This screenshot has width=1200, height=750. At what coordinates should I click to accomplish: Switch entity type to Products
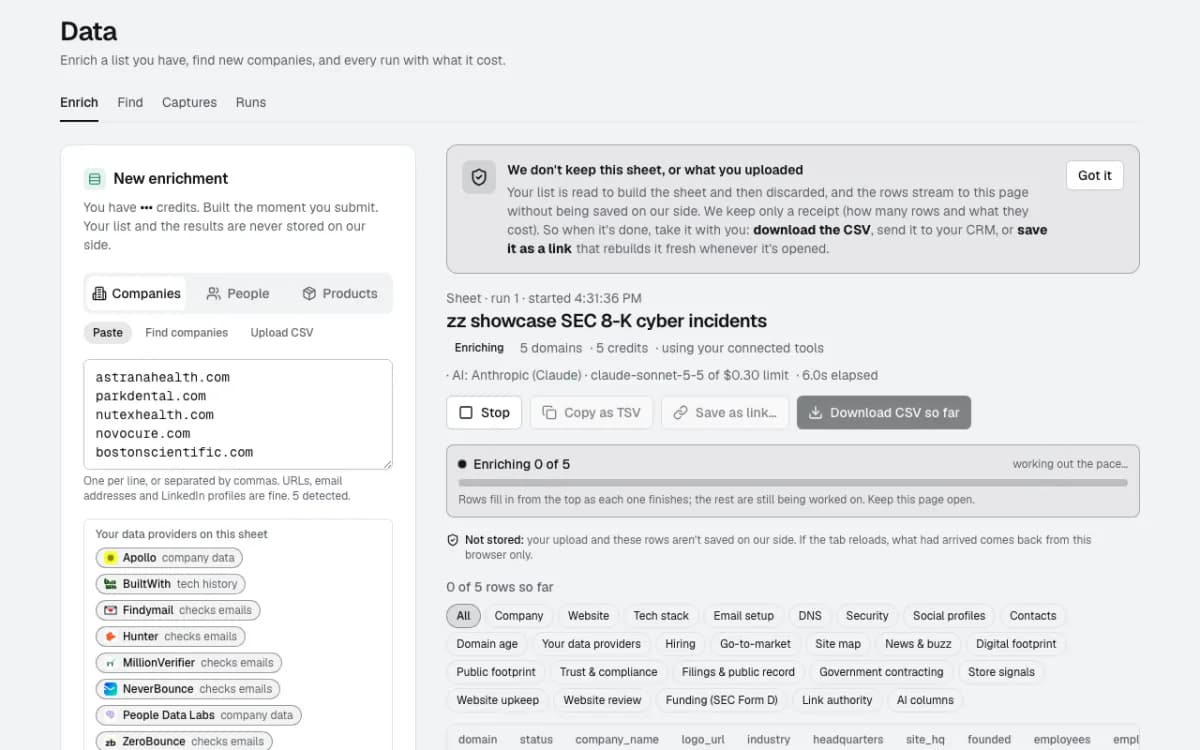coord(340,294)
